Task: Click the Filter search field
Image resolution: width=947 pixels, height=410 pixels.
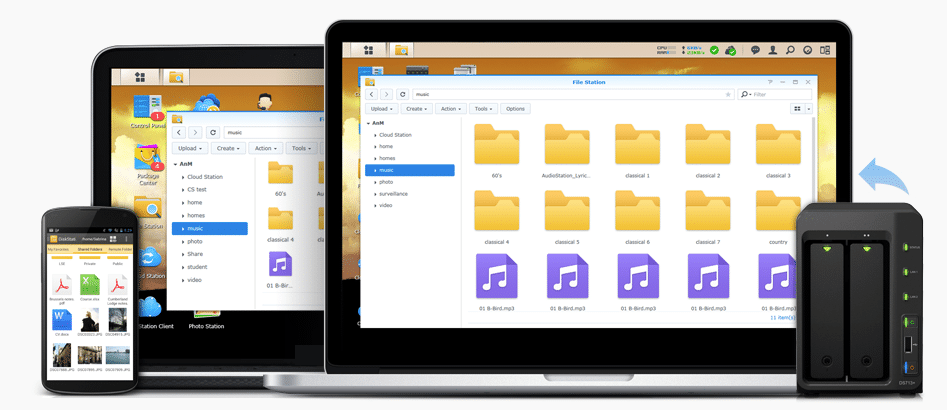Action: (775, 94)
